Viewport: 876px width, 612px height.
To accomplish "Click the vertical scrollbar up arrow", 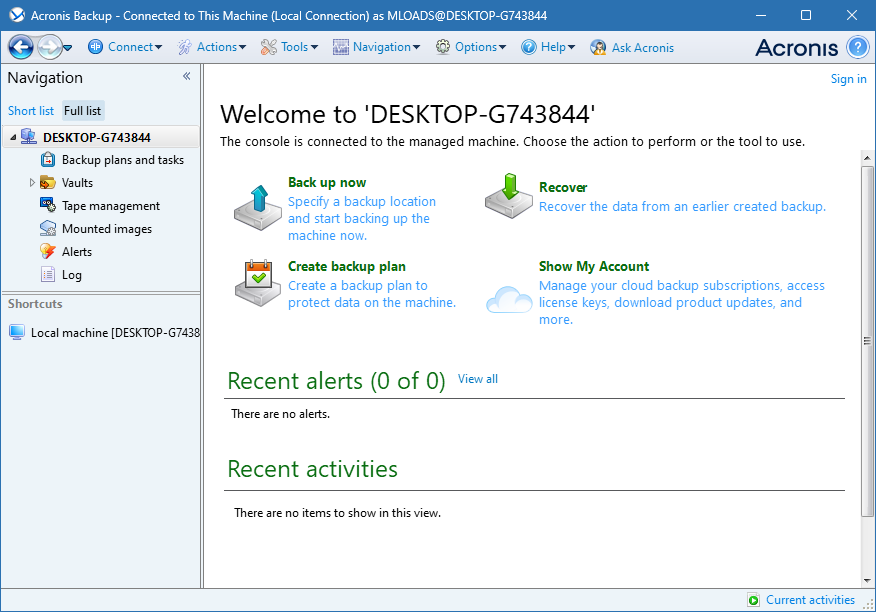I will [867, 158].
